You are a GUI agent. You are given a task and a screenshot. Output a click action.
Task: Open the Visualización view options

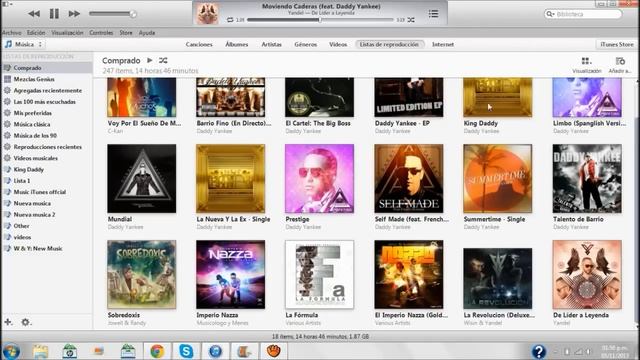[x=587, y=65]
